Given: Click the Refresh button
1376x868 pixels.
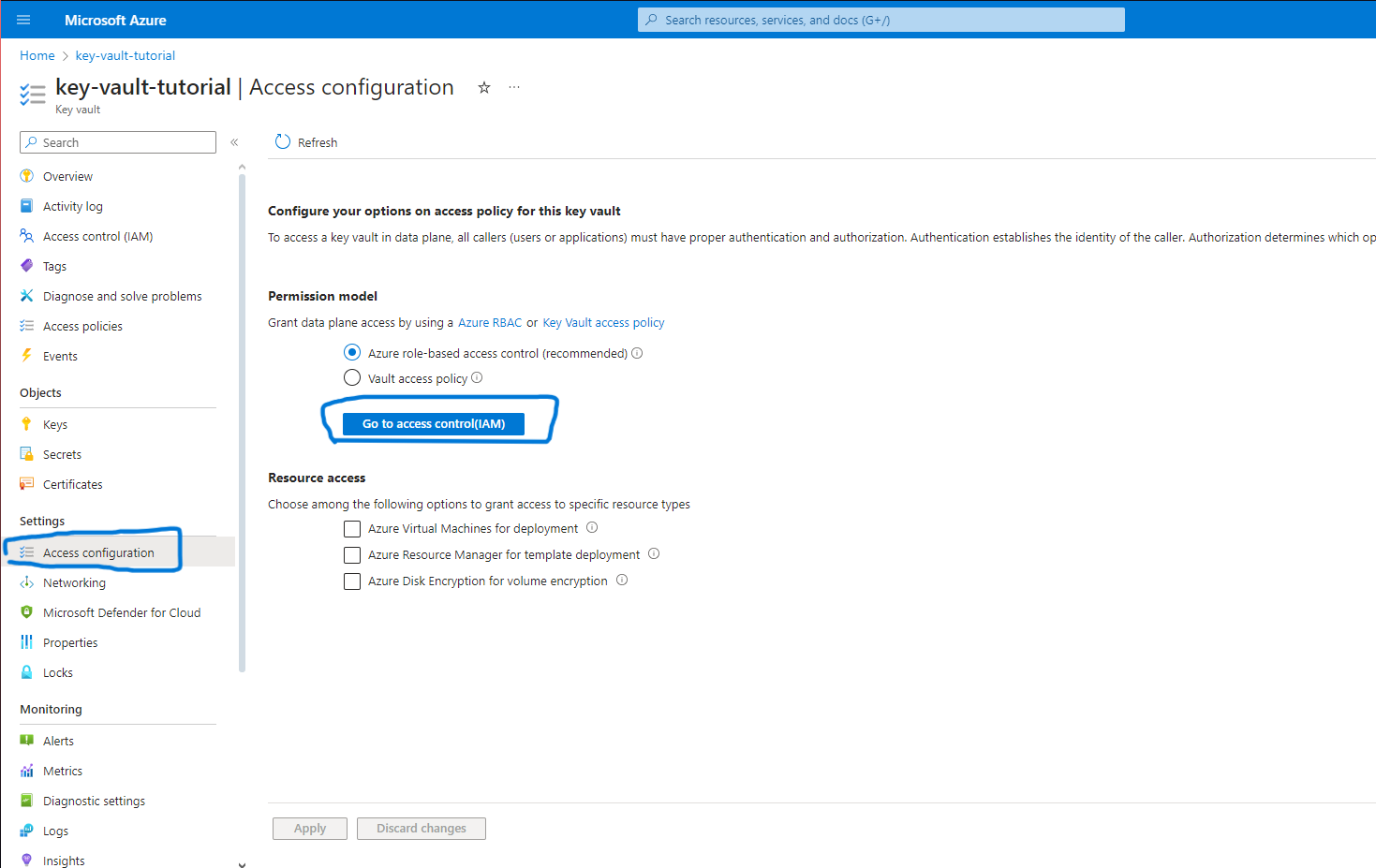Looking at the screenshot, I should click(306, 142).
